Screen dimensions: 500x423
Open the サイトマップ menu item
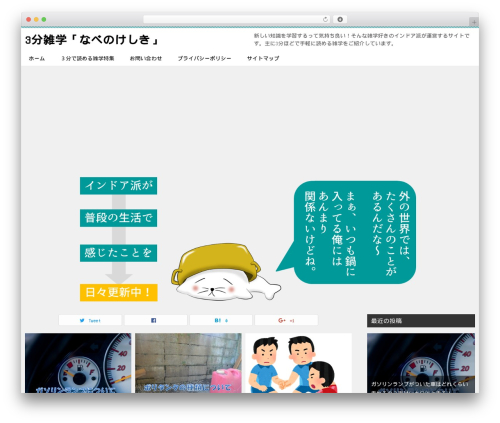[x=263, y=58]
